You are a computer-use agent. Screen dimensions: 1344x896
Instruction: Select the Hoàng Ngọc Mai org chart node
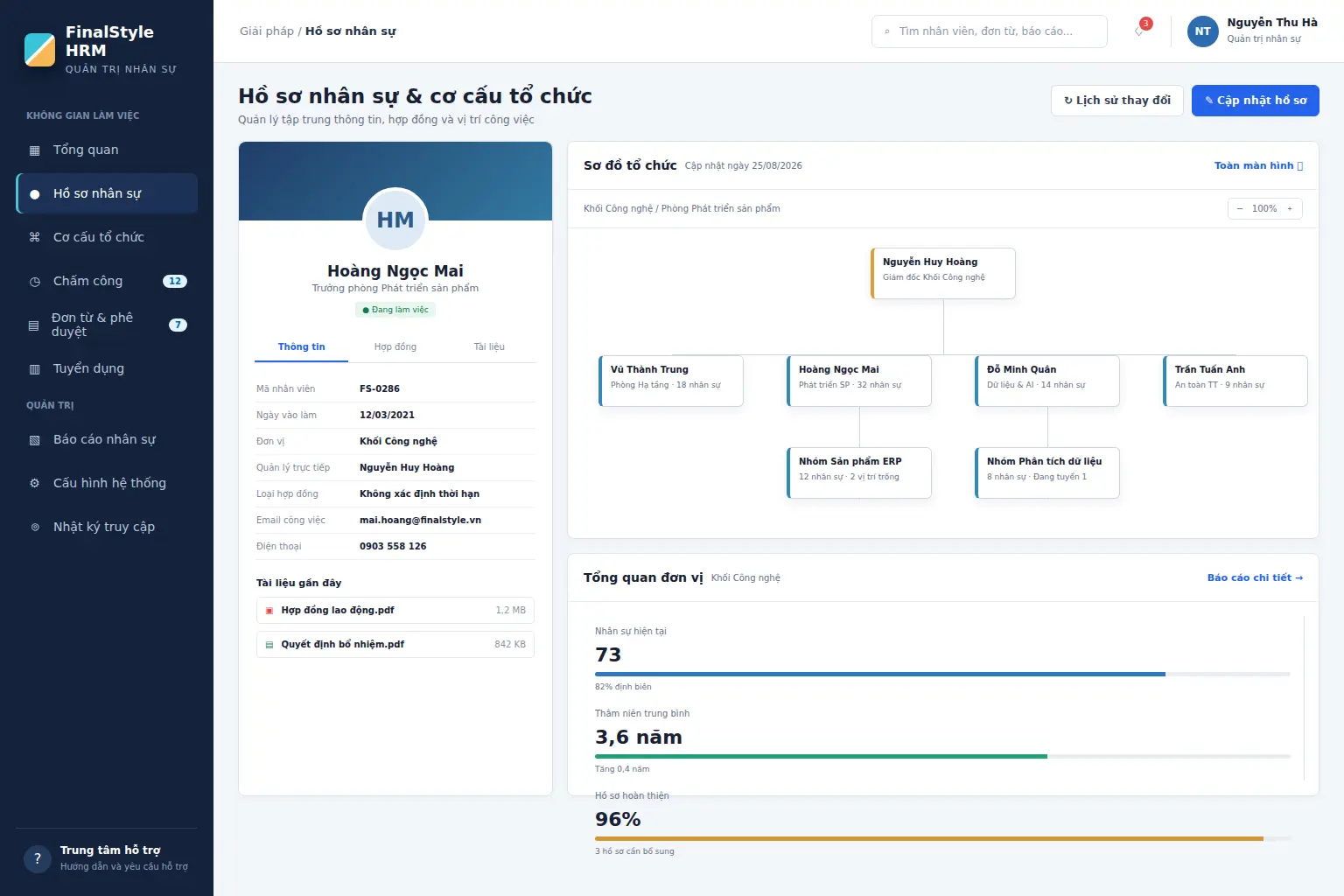(859, 381)
